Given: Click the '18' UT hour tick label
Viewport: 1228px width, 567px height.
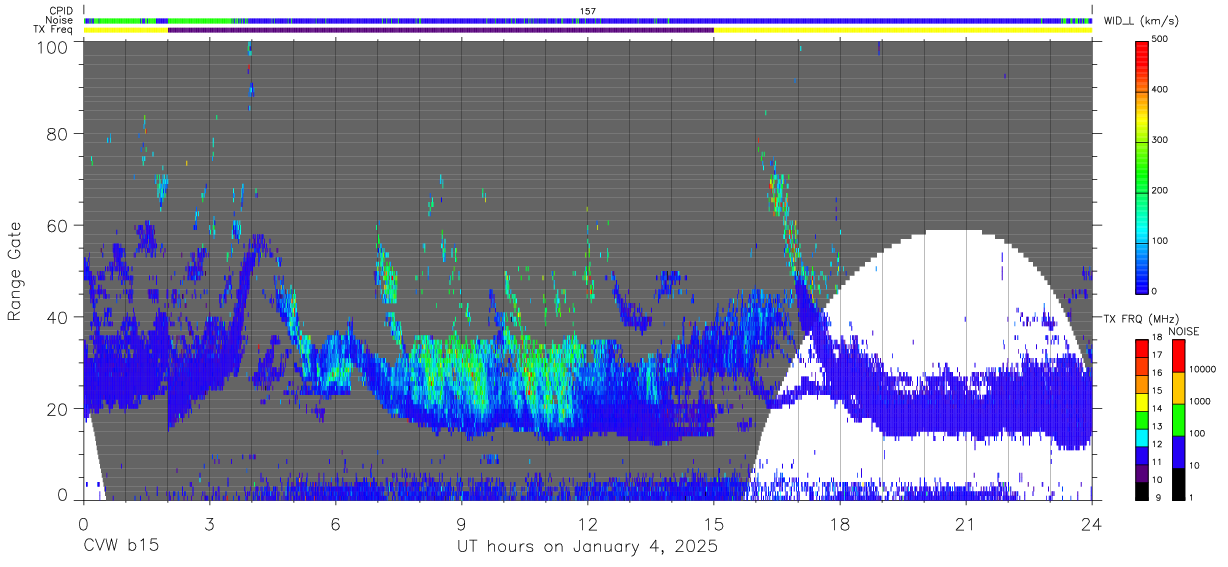Looking at the screenshot, I should pos(840,523).
